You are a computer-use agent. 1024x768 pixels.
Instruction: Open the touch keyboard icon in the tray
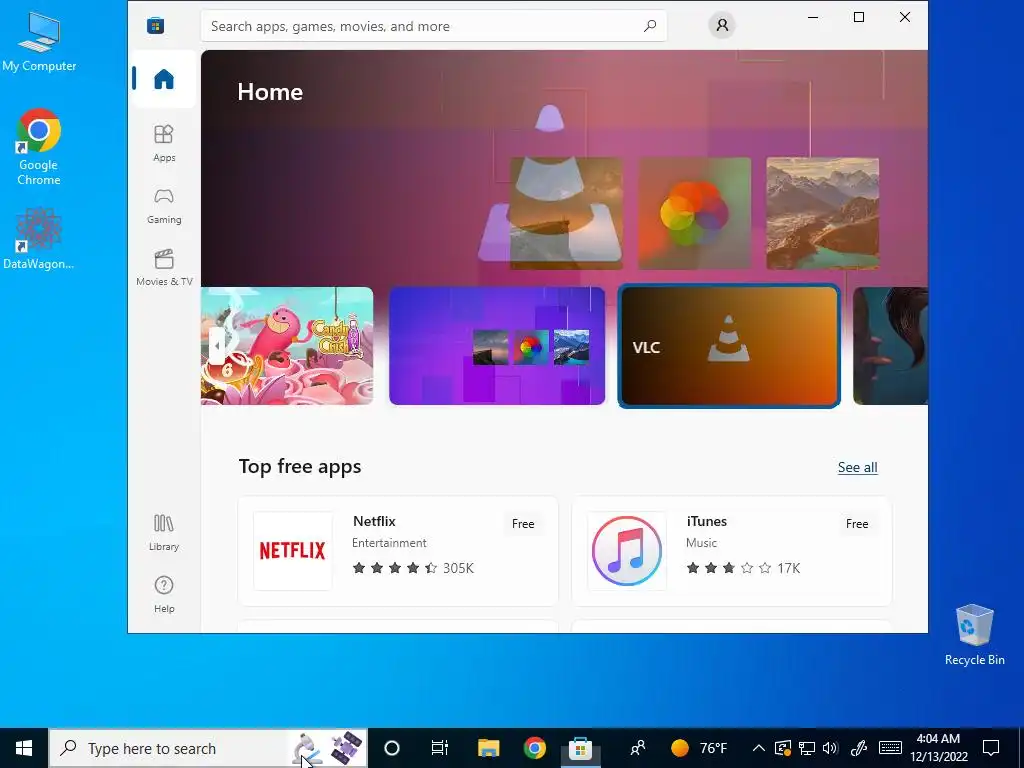(x=890, y=748)
